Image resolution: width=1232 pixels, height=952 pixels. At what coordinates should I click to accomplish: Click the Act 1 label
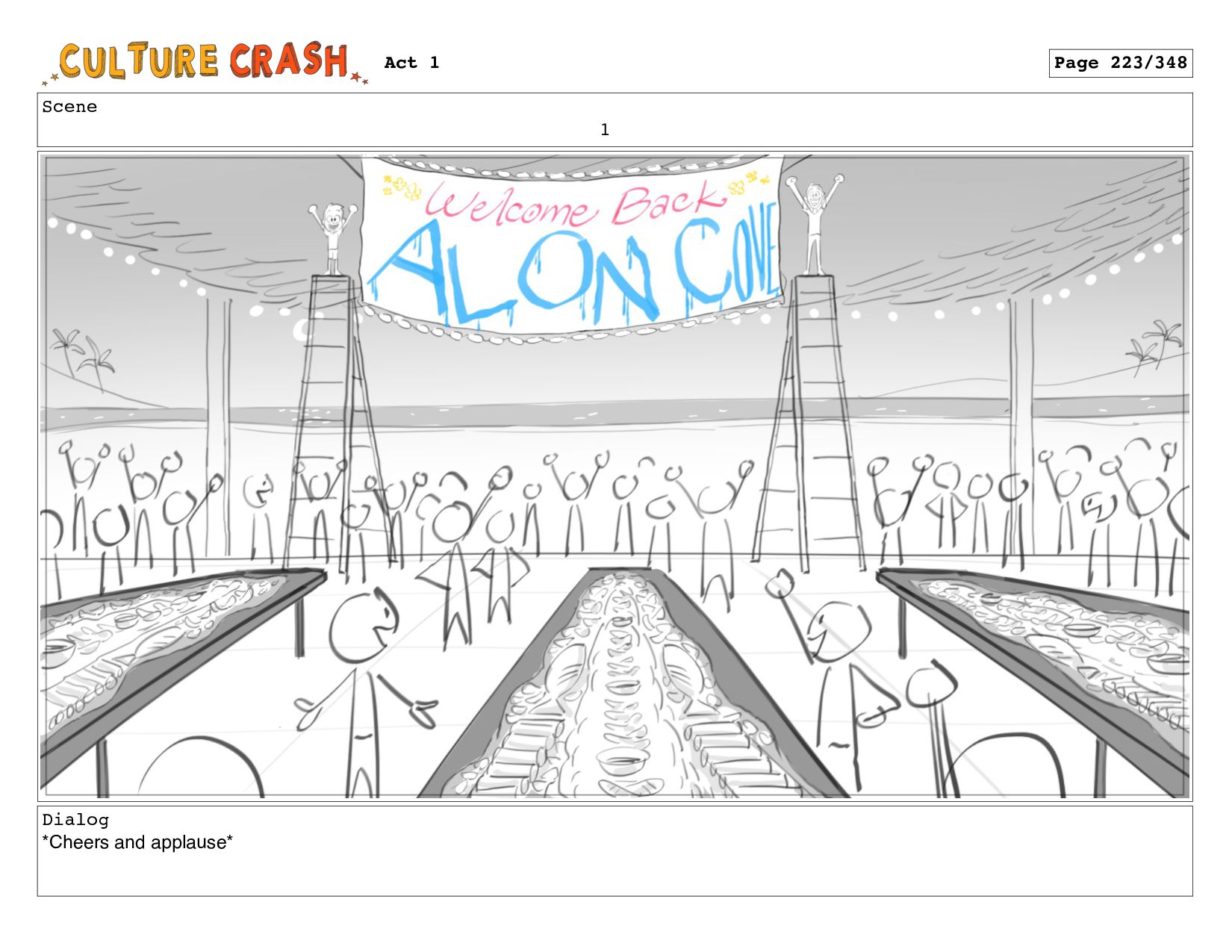click(x=411, y=63)
